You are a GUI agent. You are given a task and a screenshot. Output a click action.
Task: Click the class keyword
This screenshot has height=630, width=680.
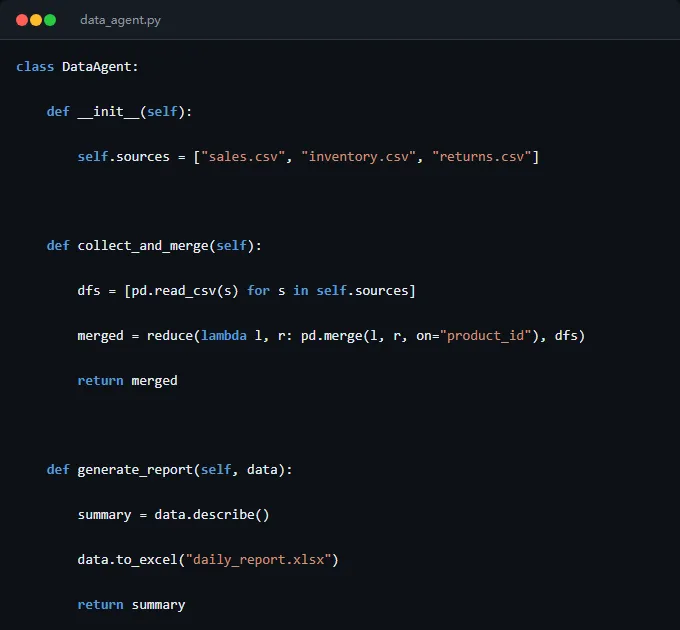(x=35, y=67)
